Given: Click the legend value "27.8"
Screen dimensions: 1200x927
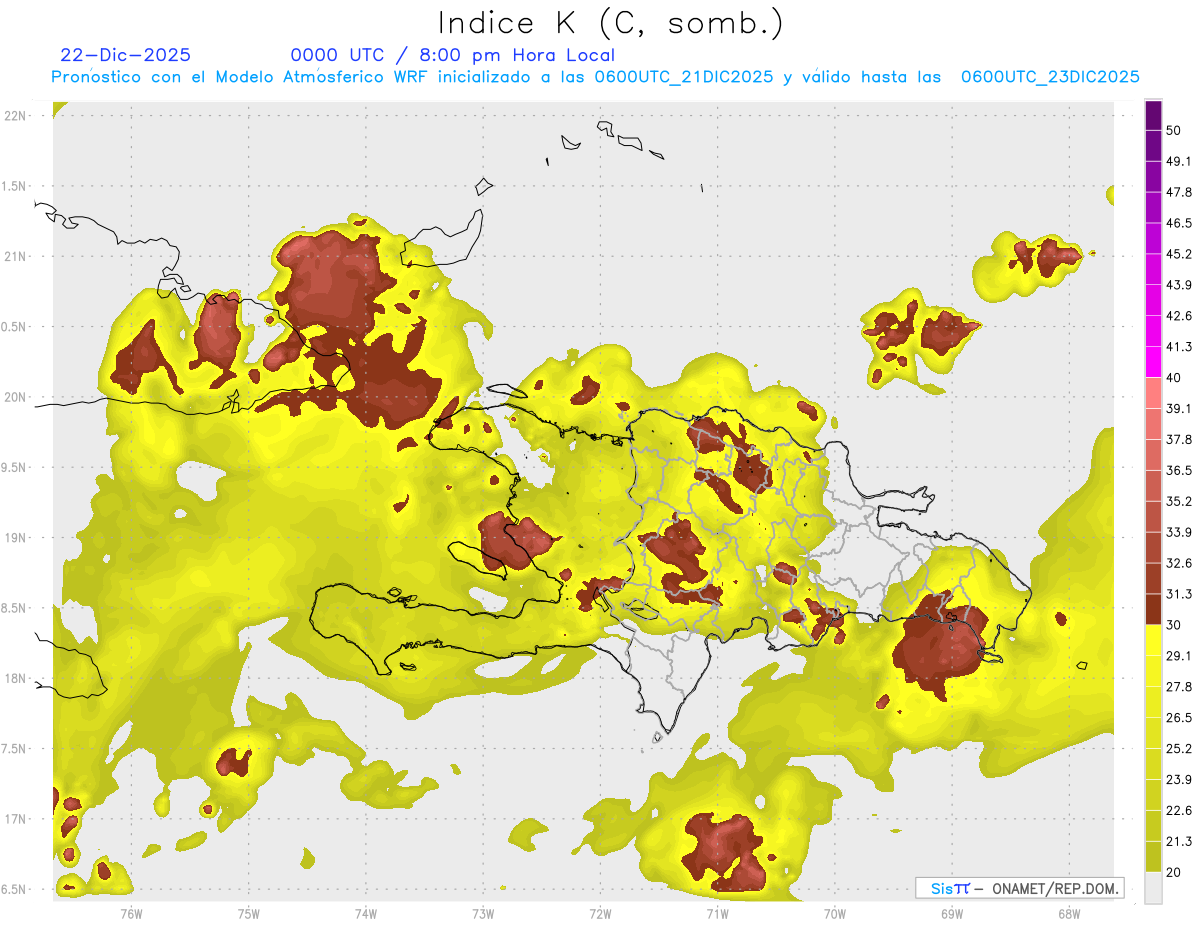Looking at the screenshot, I should [1178, 687].
